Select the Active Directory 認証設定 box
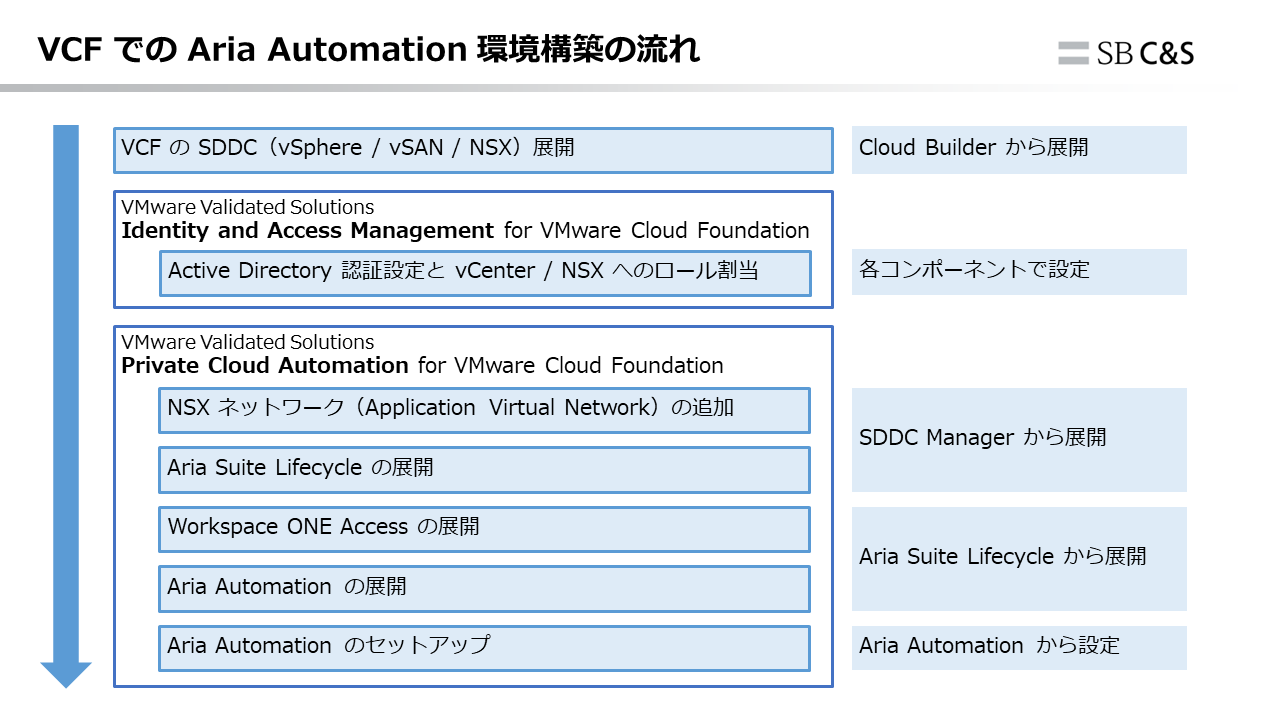 tap(484, 273)
